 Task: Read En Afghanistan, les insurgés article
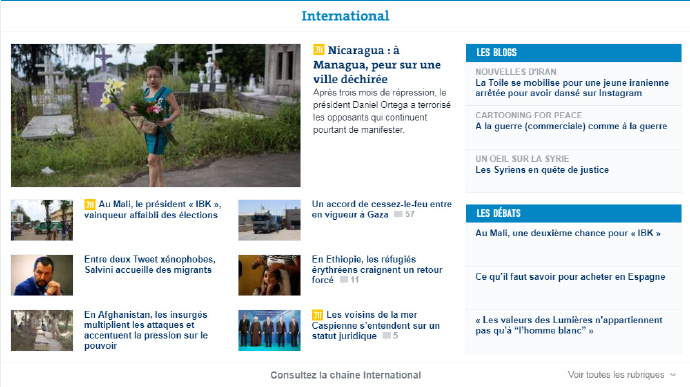tap(146, 330)
